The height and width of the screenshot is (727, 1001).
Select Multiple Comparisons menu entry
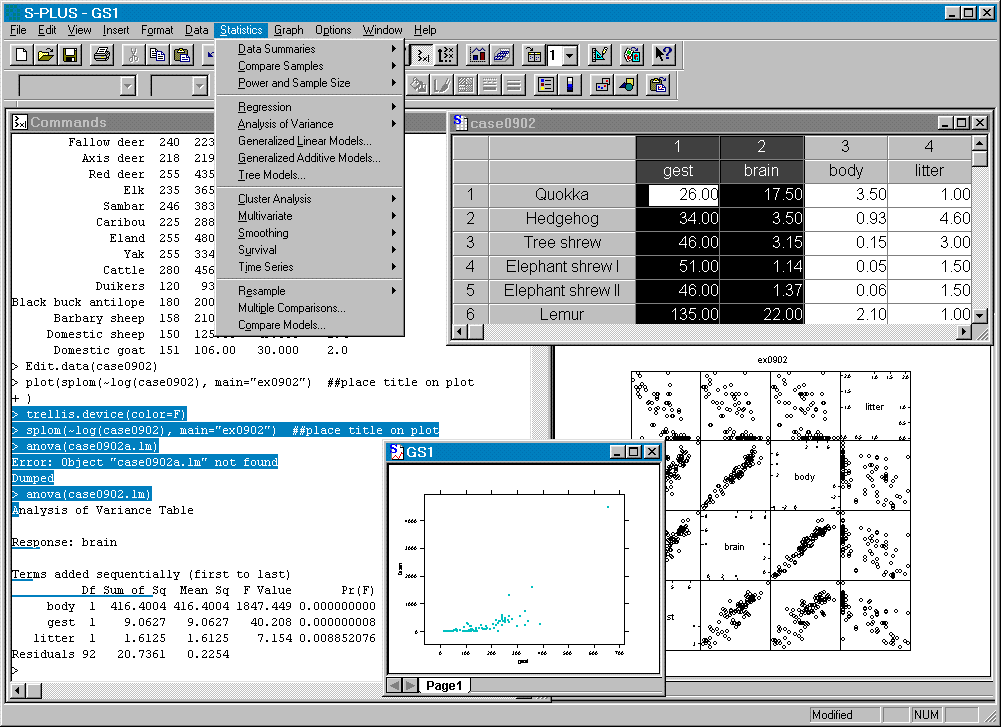310,308
